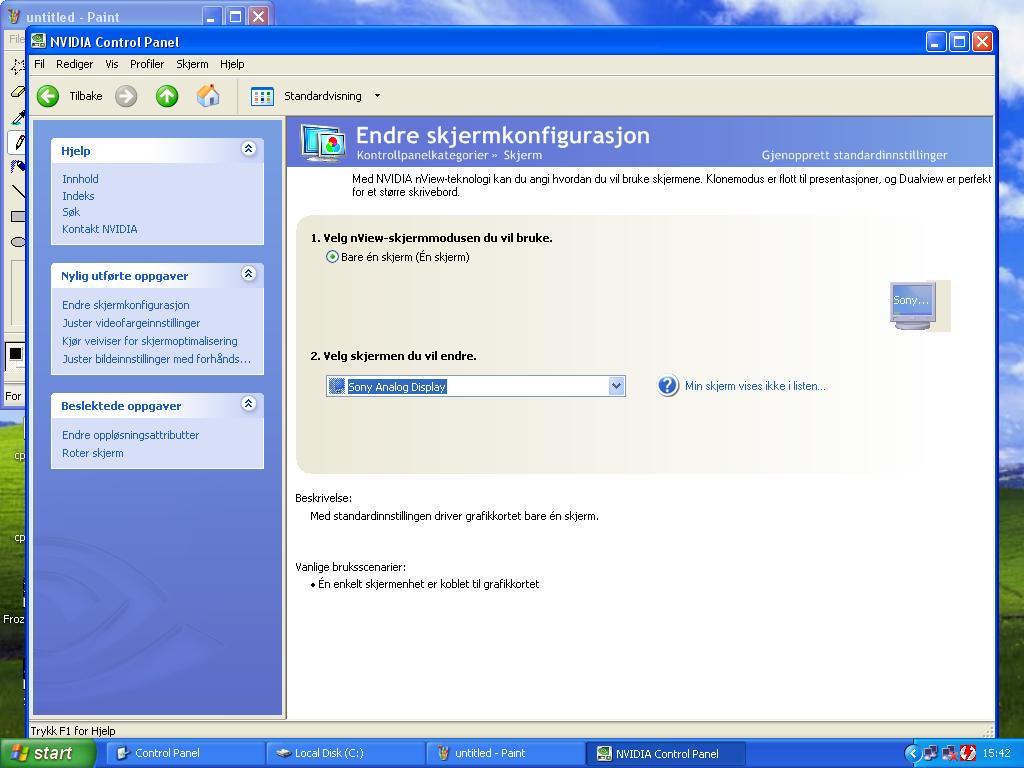Switch to Local Disk (C:) taskbar button
This screenshot has width=1024, height=768.
345,754
